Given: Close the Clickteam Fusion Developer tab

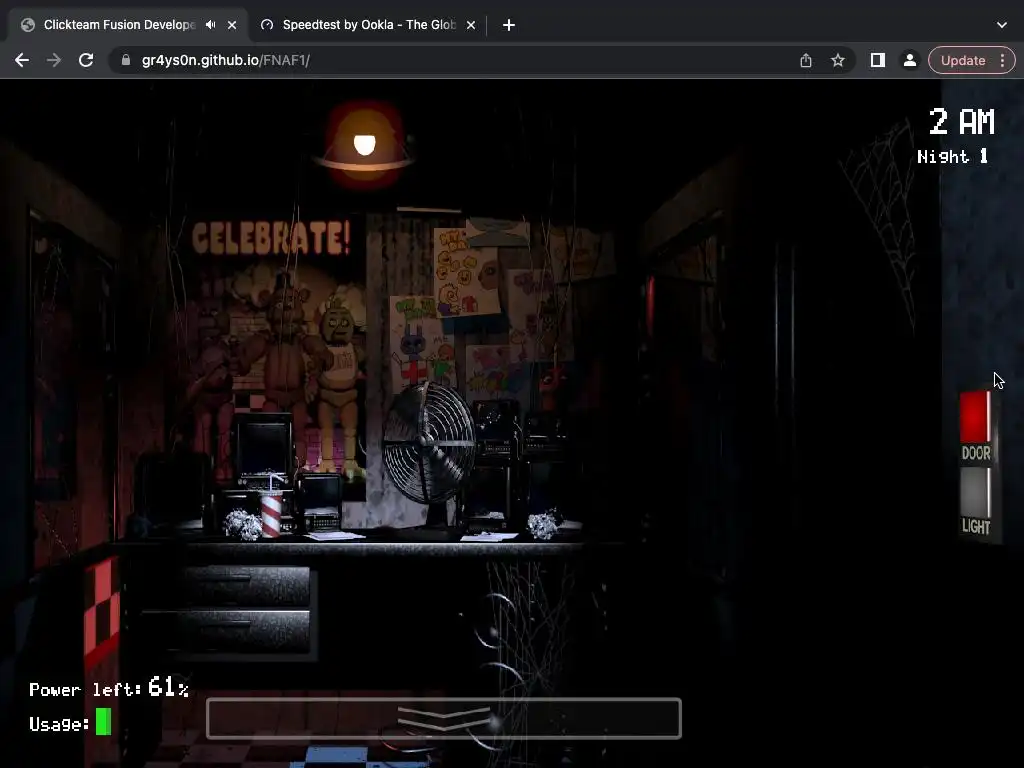Looking at the screenshot, I should (x=232, y=25).
